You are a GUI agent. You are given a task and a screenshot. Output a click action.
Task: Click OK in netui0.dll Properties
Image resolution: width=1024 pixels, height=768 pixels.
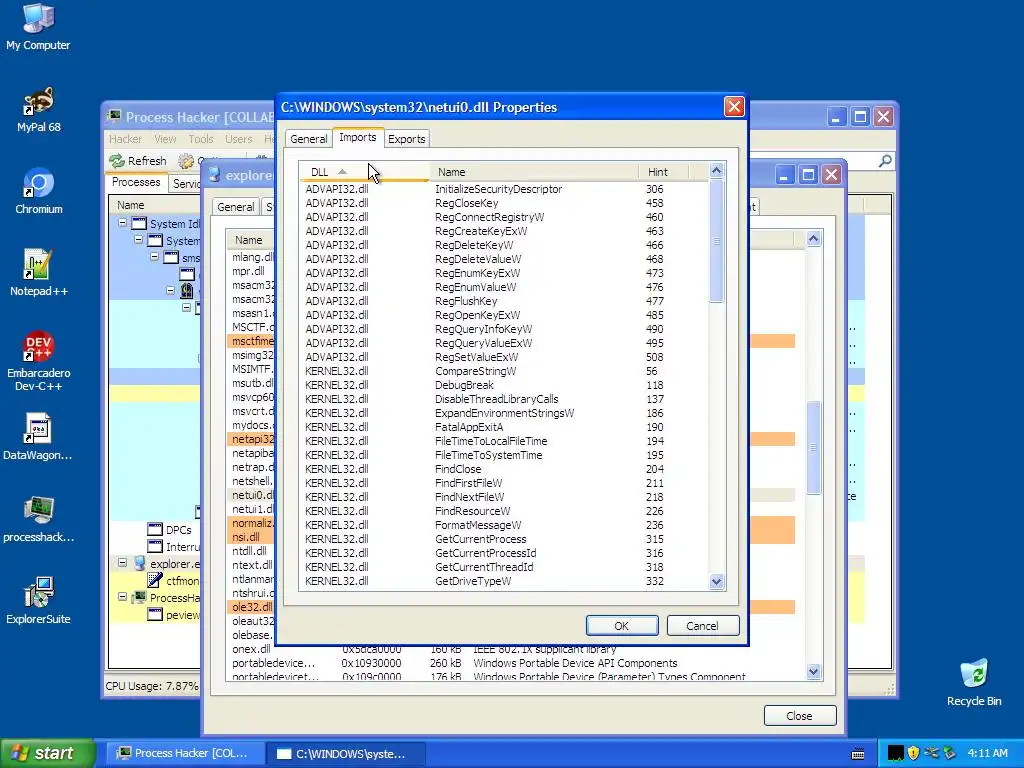pos(622,626)
